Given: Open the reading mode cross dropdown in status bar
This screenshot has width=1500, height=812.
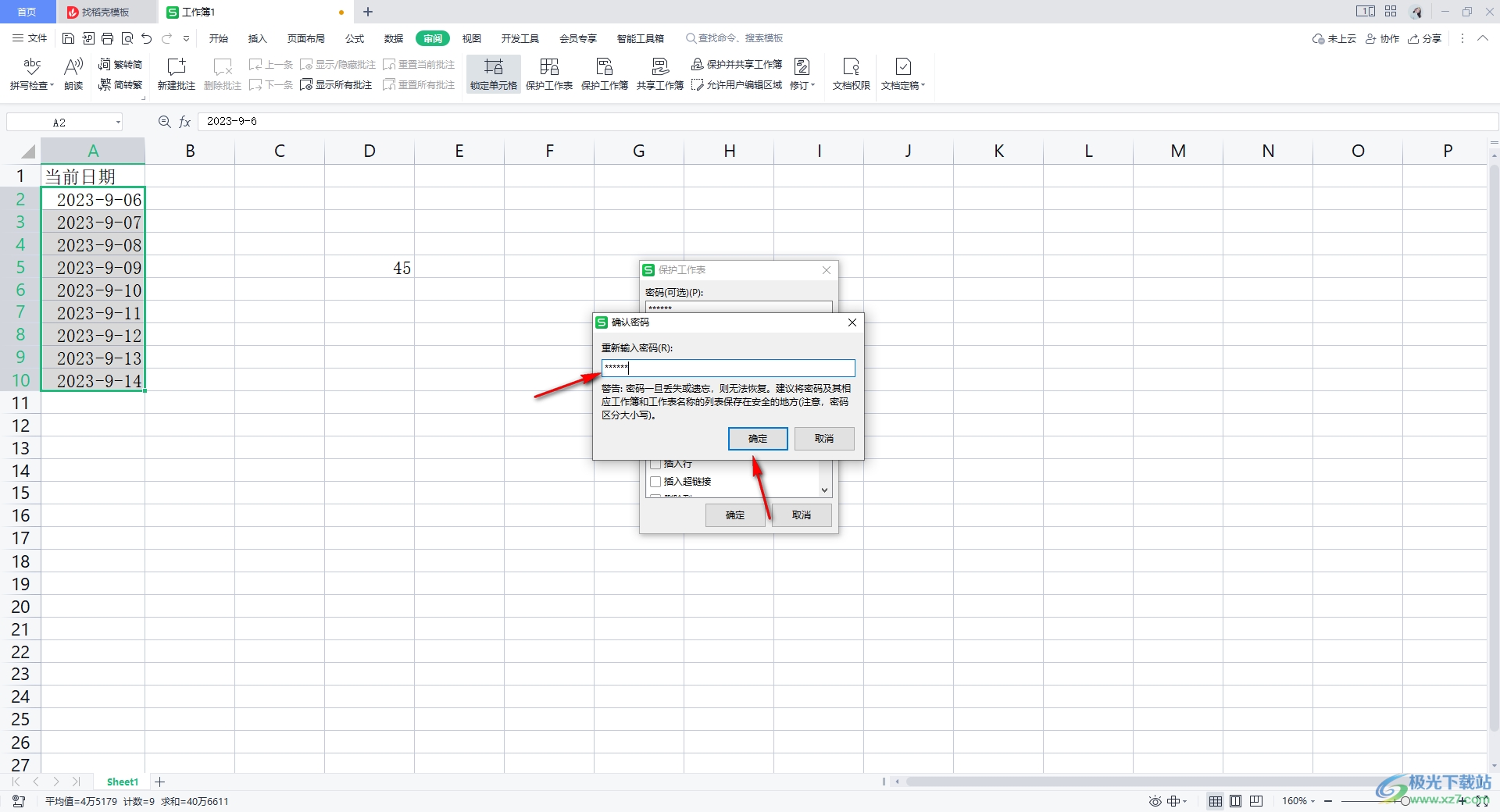Looking at the screenshot, I should pos(1177,801).
